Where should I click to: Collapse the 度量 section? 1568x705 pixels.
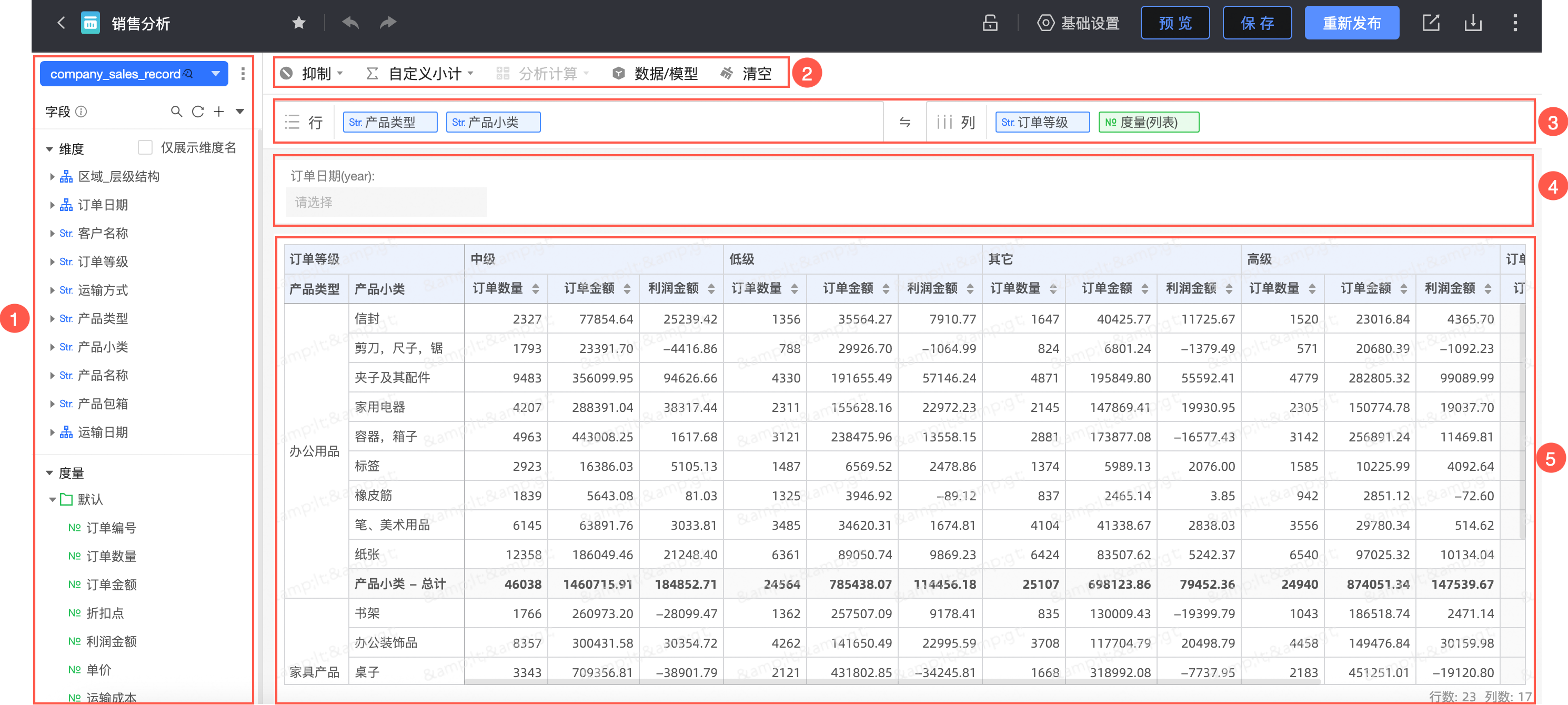point(50,473)
